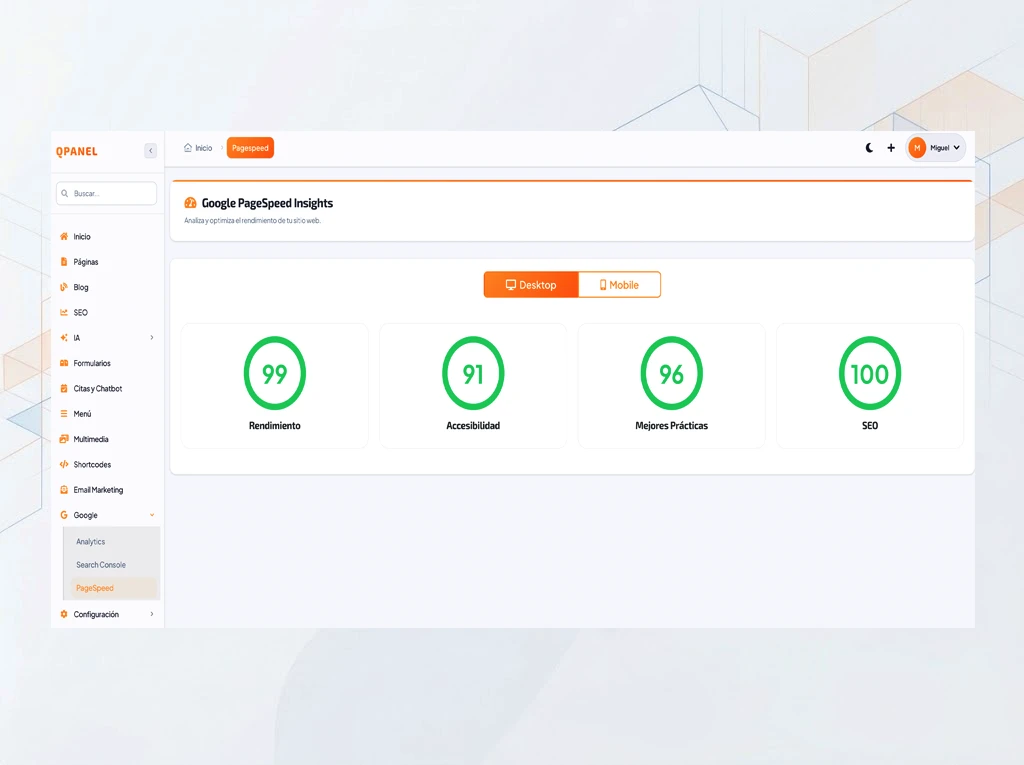Collapse the sidebar with the arrow button
This screenshot has width=1024, height=765.
click(x=151, y=151)
